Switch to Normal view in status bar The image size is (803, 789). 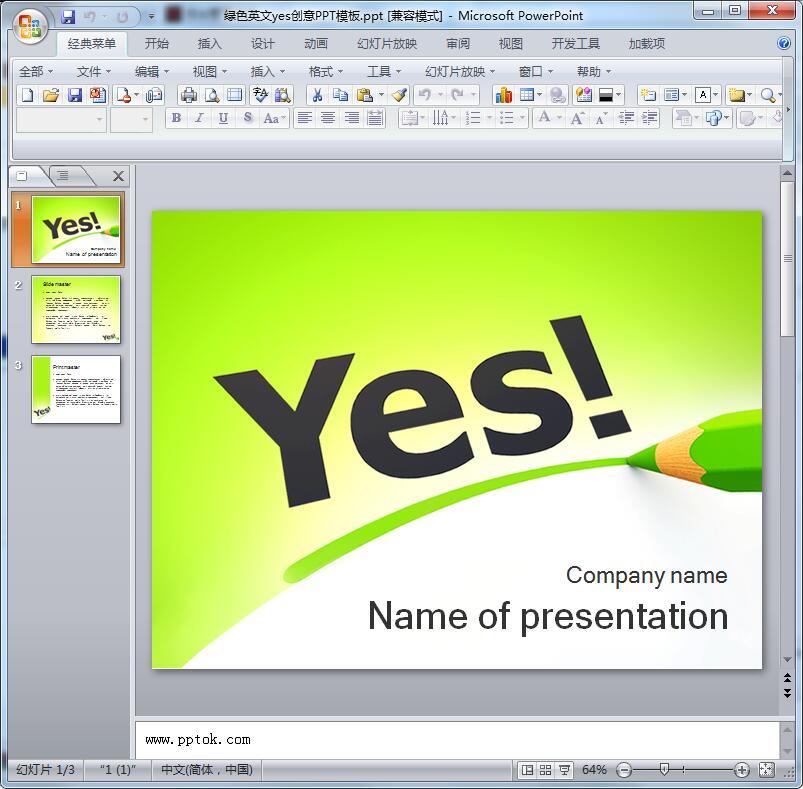click(527, 770)
